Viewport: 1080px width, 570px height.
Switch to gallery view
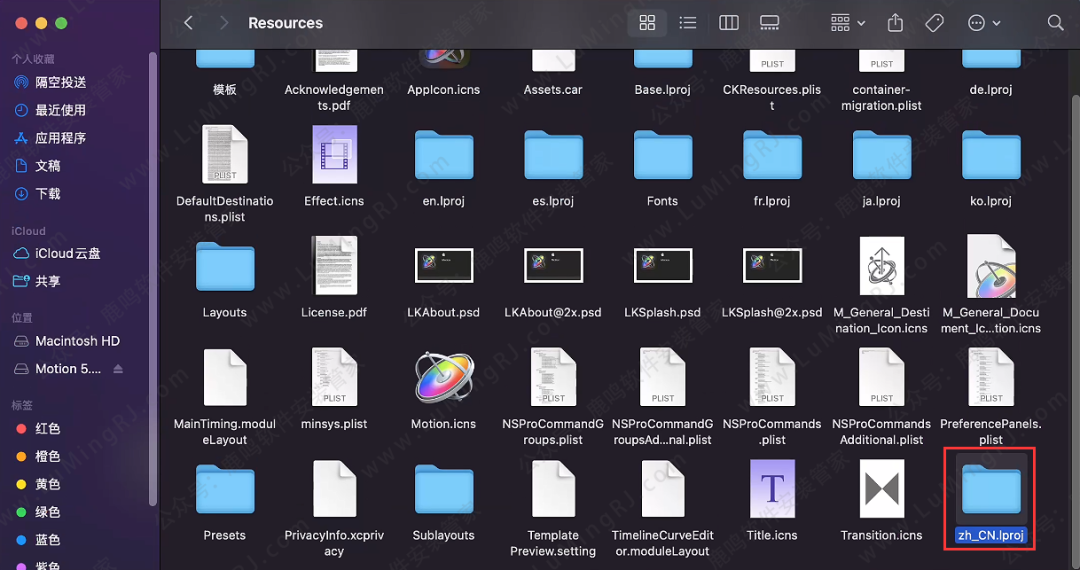tap(769, 23)
